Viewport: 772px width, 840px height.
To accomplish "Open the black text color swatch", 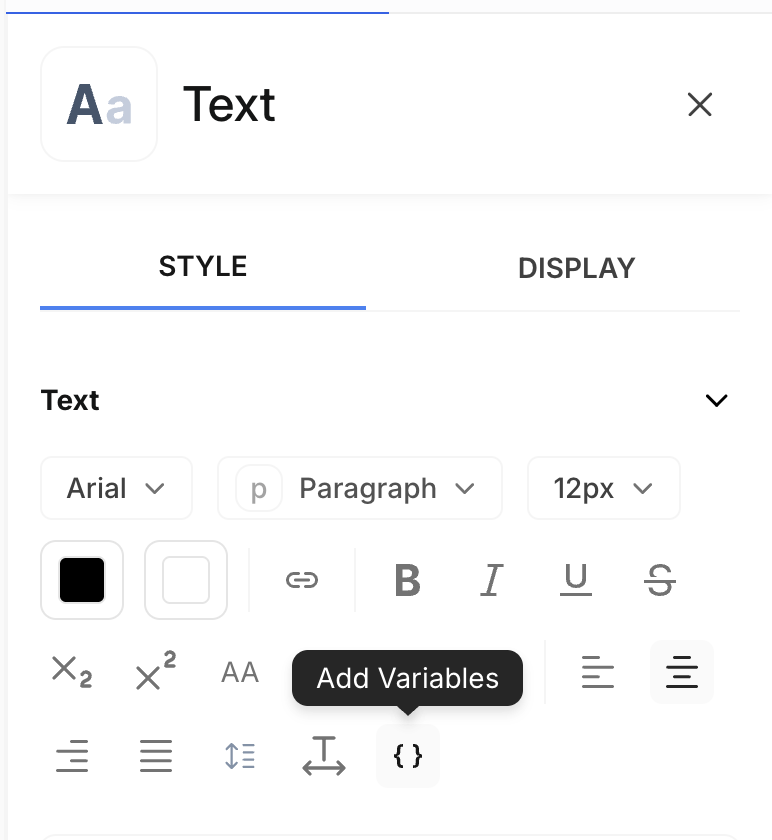I will click(x=82, y=580).
